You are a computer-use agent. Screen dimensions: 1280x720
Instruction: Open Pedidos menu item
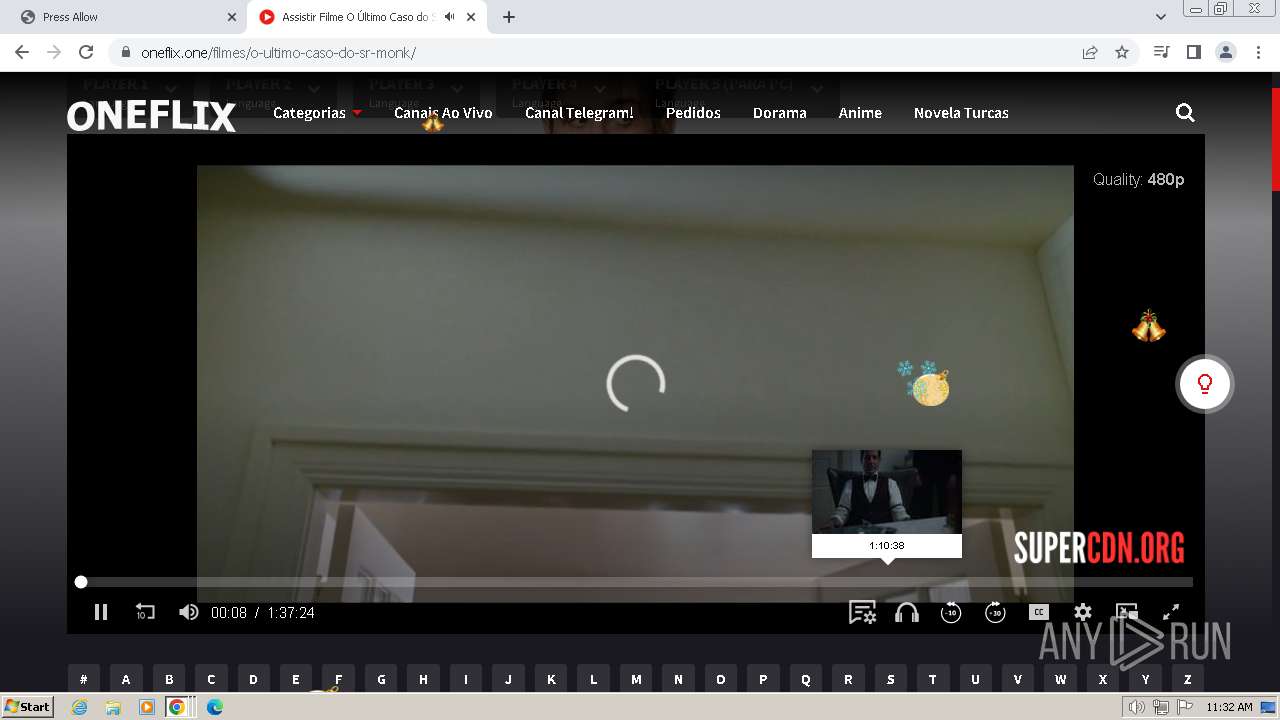(693, 113)
